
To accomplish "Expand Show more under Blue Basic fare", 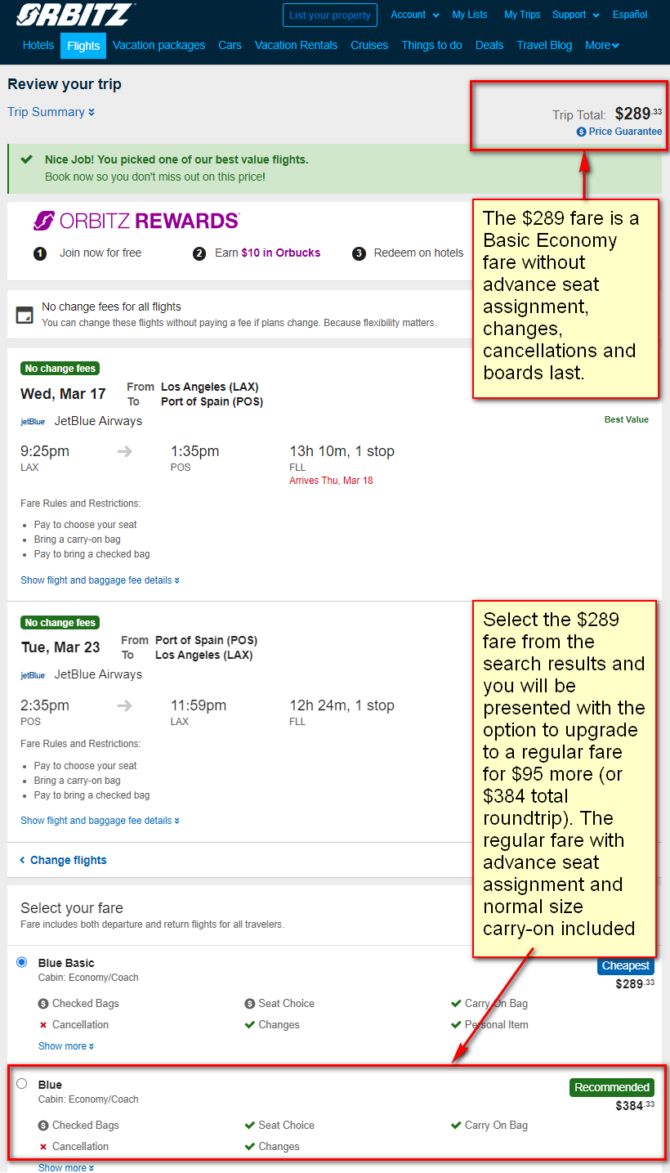I will [x=66, y=1046].
